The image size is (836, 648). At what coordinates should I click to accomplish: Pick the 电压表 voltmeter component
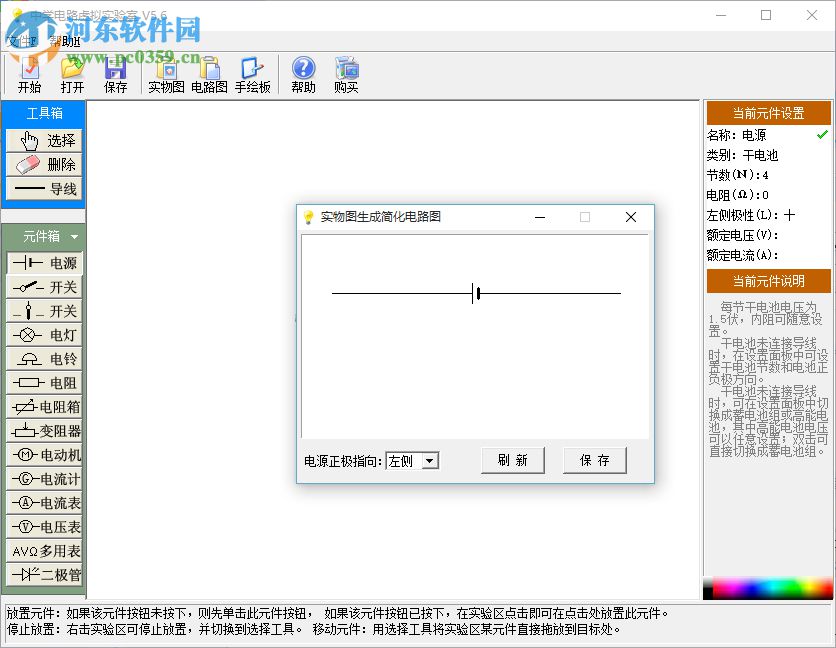click(x=45, y=527)
